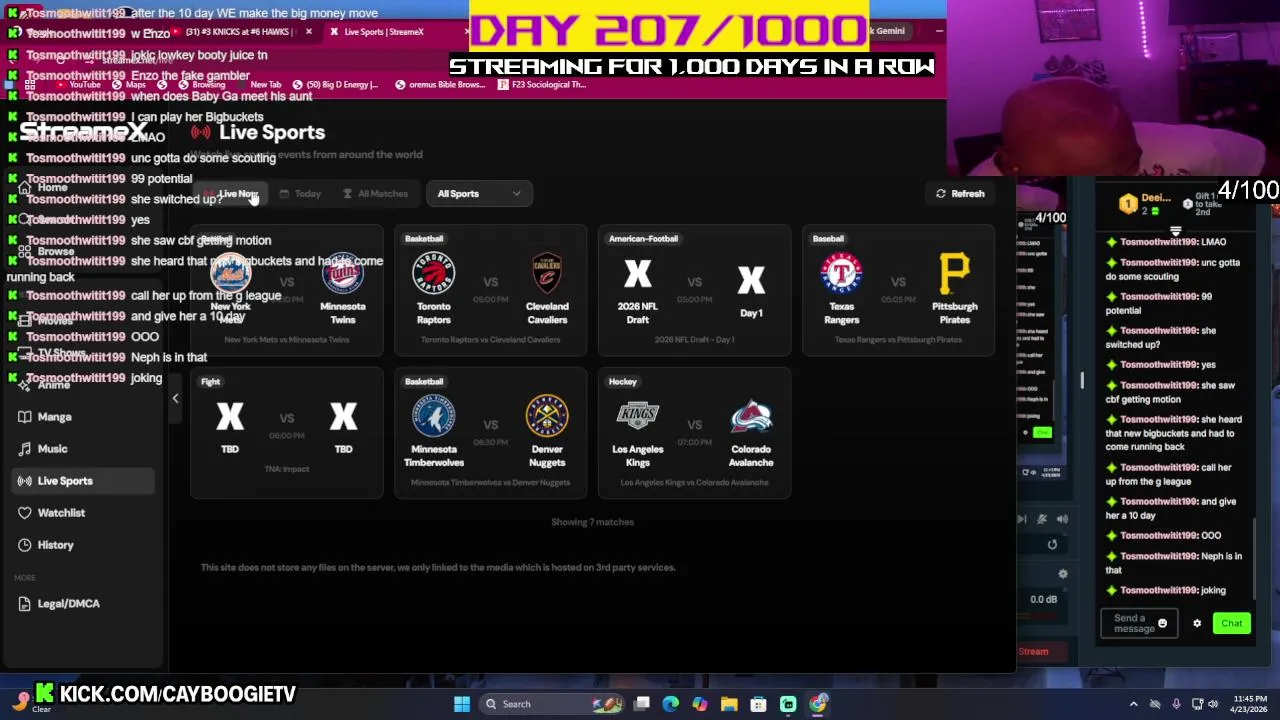Viewport: 1280px width, 720px height.
Task: Click the chat panel scrollbar
Action: point(1254,560)
